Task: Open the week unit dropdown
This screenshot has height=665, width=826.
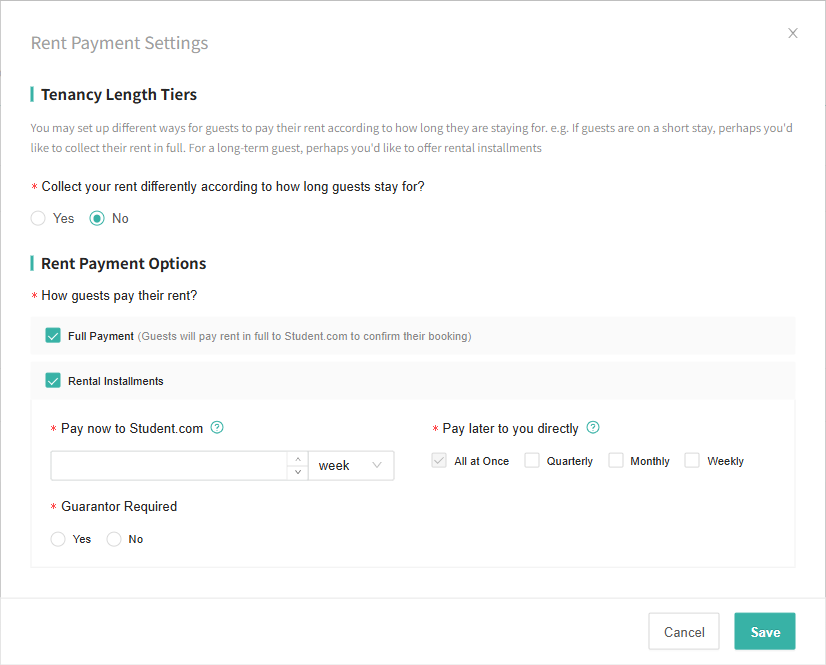Action: [x=350, y=465]
